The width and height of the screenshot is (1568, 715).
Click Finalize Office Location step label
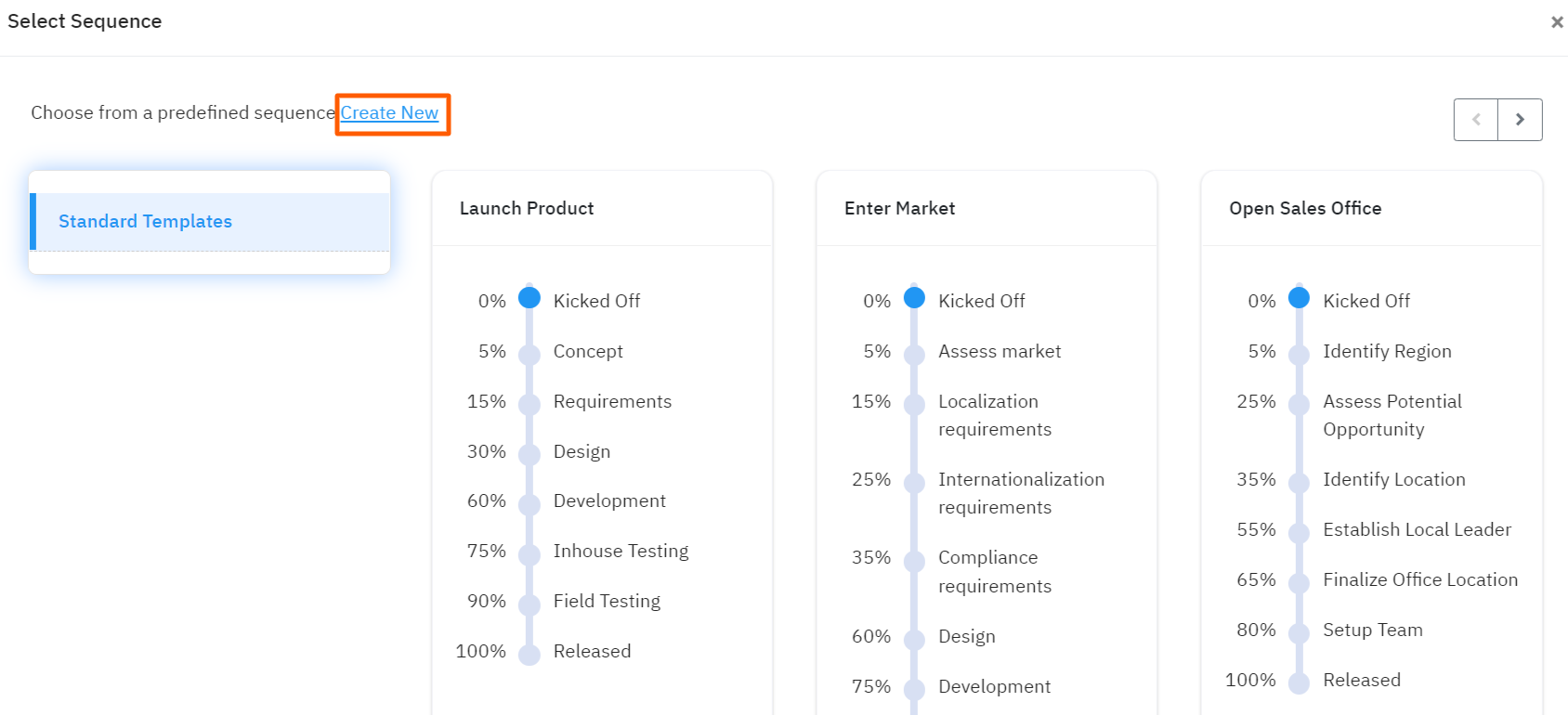[1420, 580]
